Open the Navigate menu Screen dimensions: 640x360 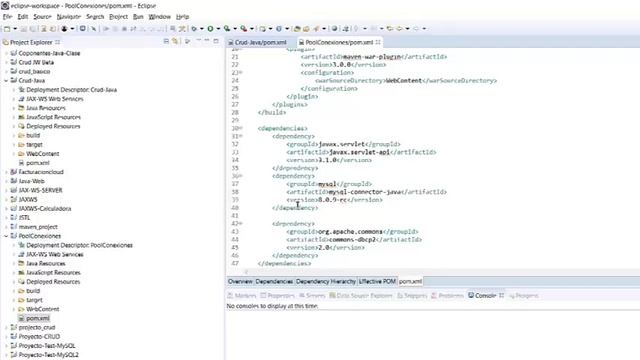(69, 17)
